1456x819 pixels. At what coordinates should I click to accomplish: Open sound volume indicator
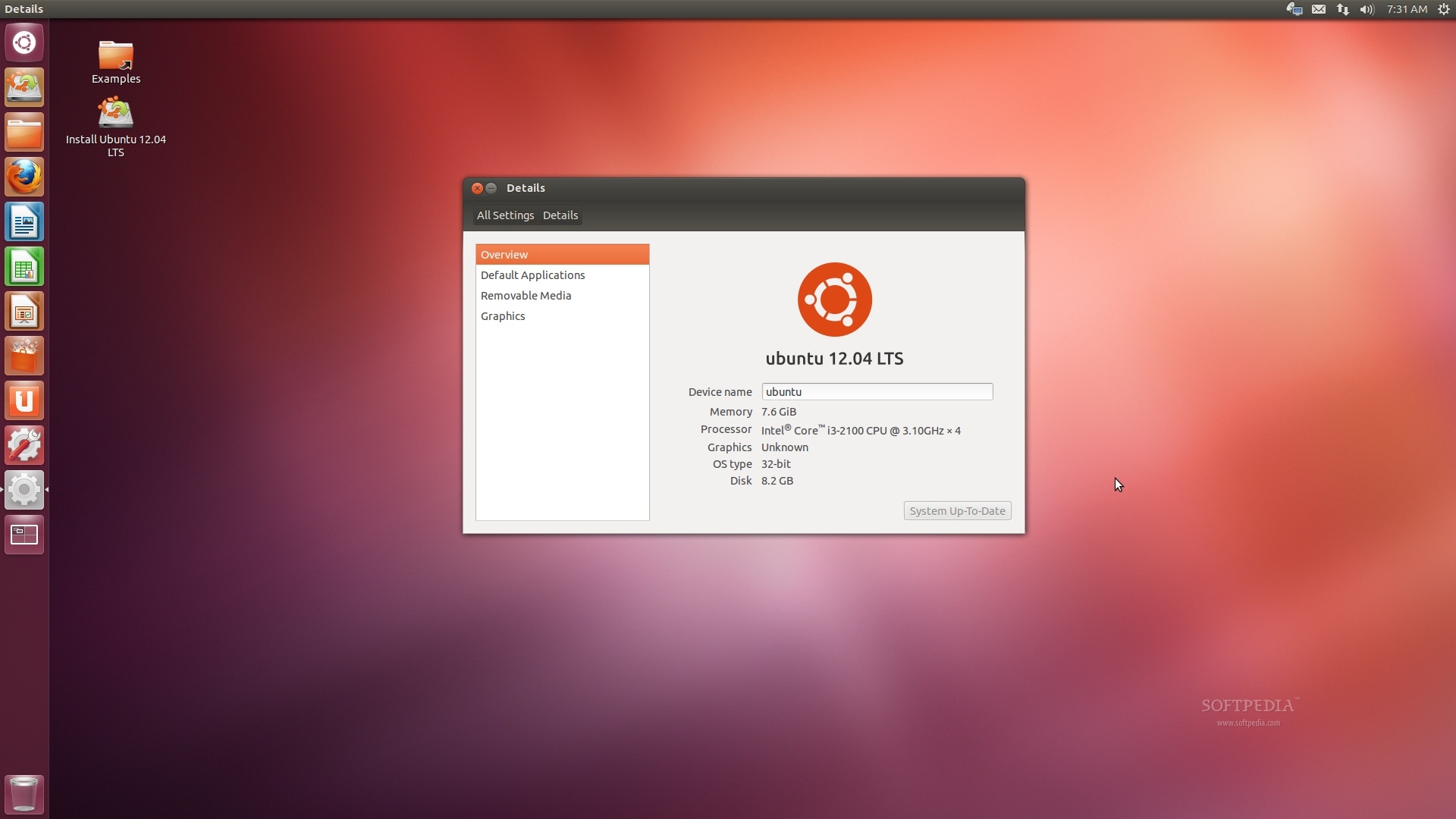(x=1367, y=9)
